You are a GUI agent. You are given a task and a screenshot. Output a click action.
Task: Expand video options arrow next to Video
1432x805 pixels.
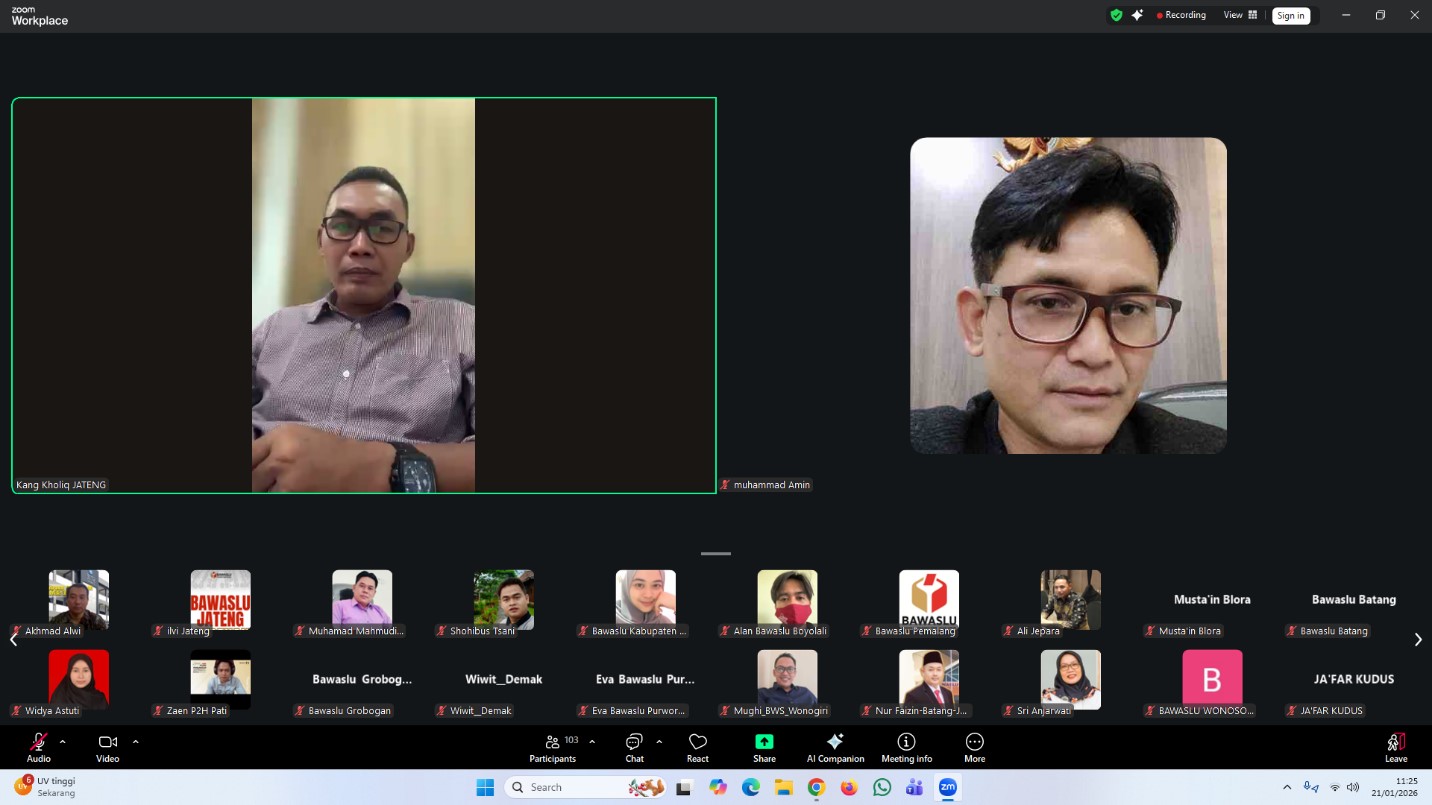[136, 742]
